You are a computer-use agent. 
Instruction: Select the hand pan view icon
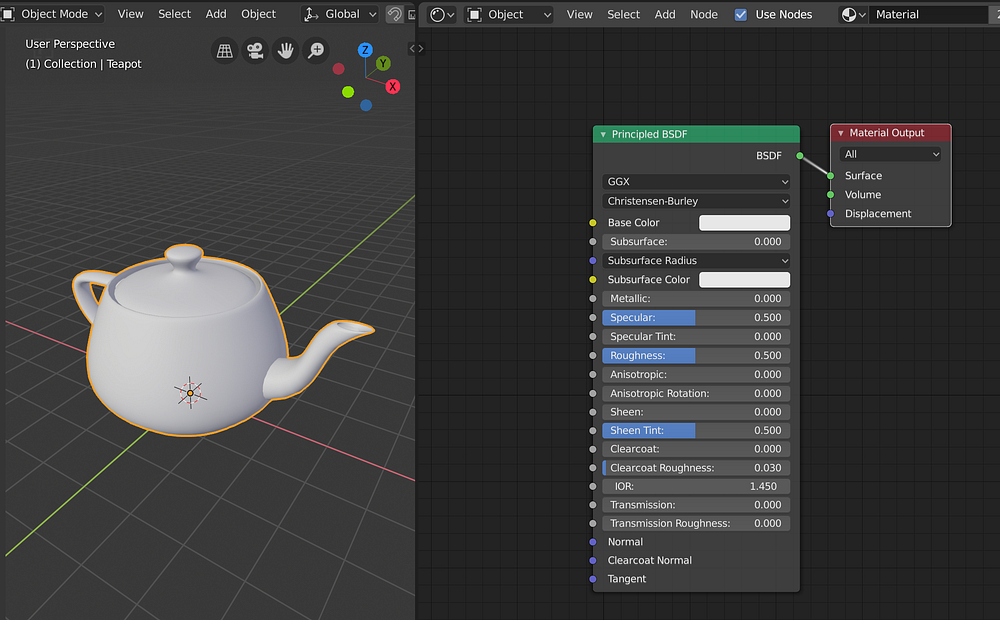(x=286, y=50)
